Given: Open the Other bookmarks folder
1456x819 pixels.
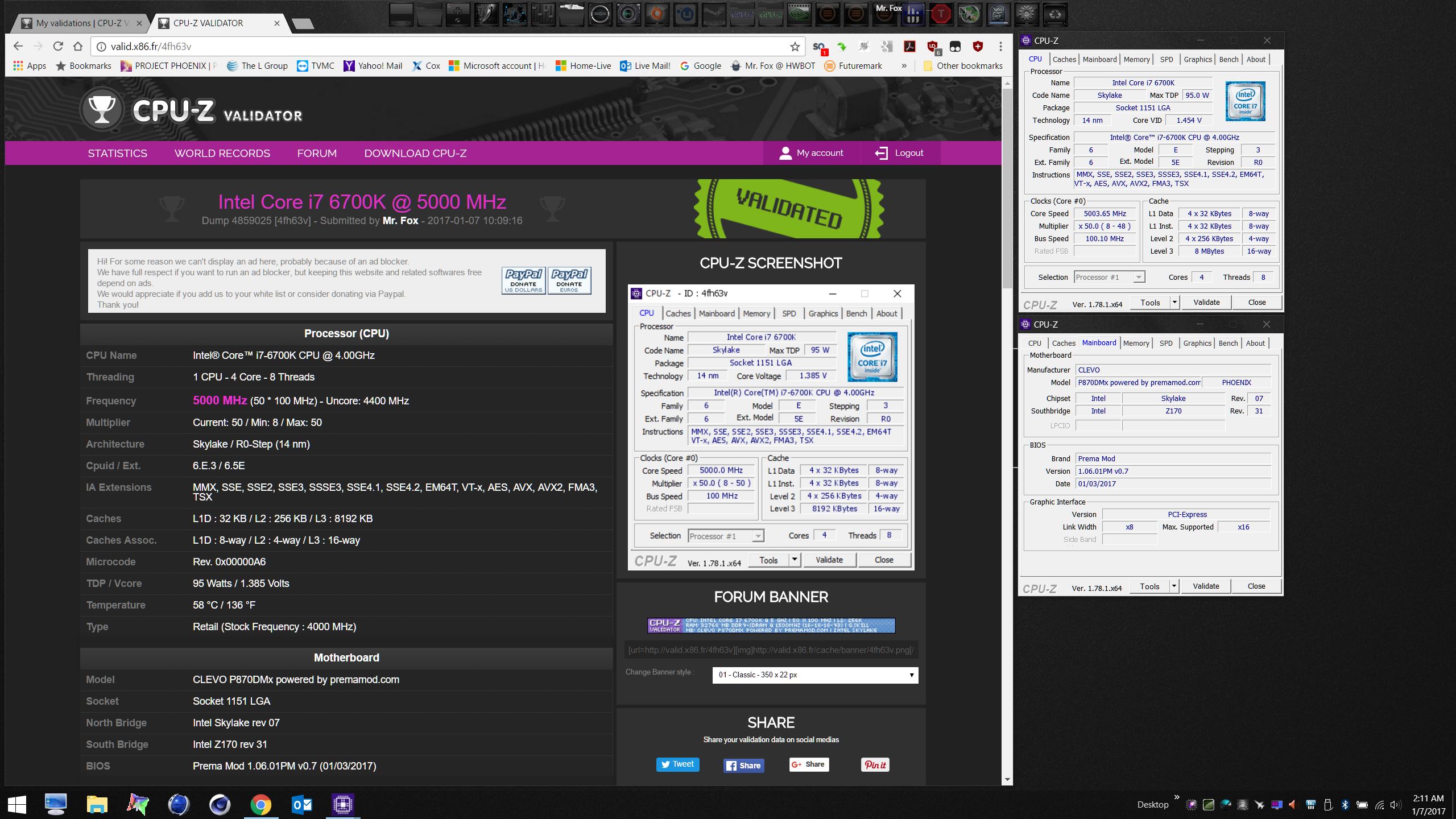Looking at the screenshot, I should [962, 66].
